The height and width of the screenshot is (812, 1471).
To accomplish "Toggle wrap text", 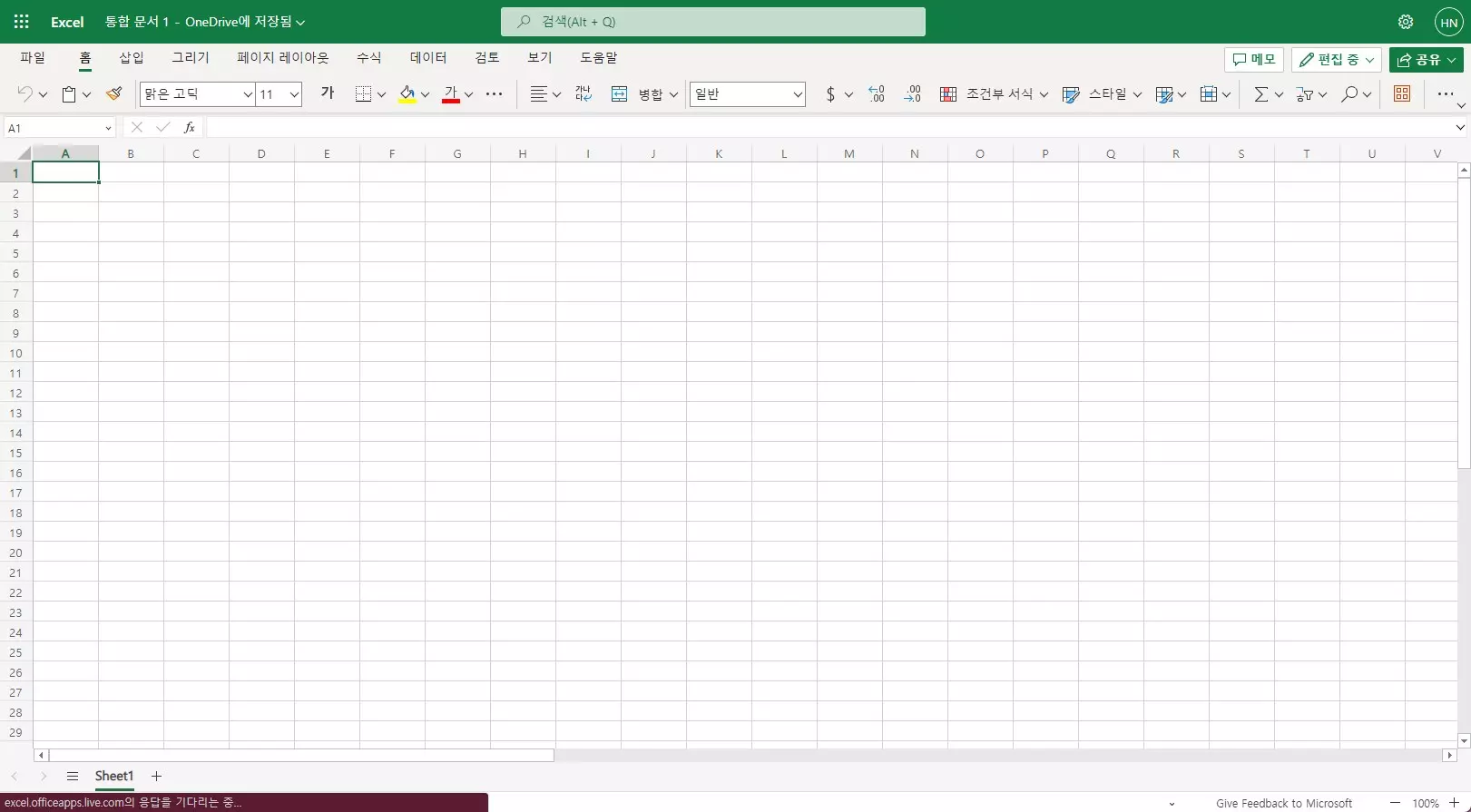I will 583,93.
